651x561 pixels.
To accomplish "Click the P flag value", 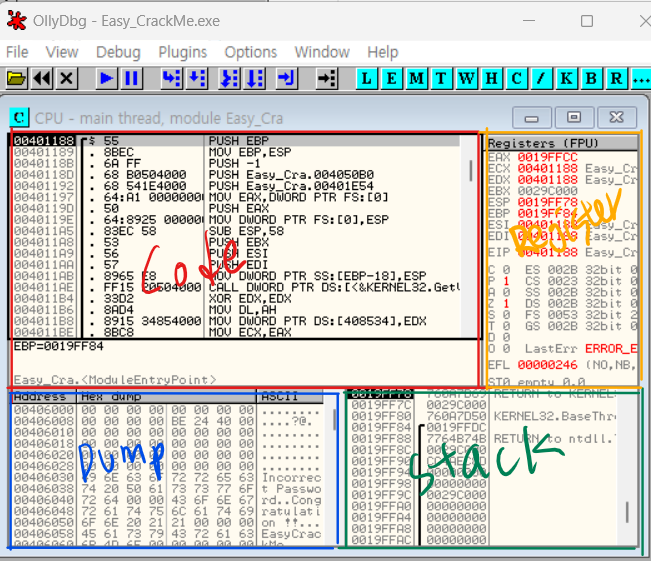I will [x=506, y=281].
